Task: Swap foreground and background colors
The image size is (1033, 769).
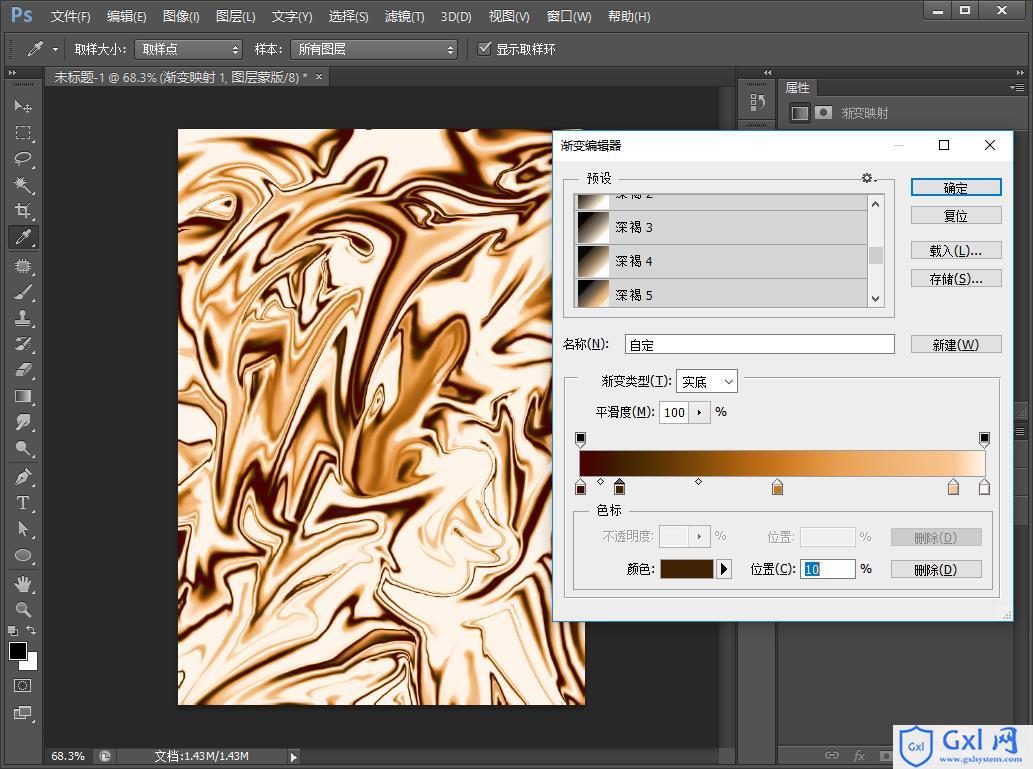Action: point(31,631)
